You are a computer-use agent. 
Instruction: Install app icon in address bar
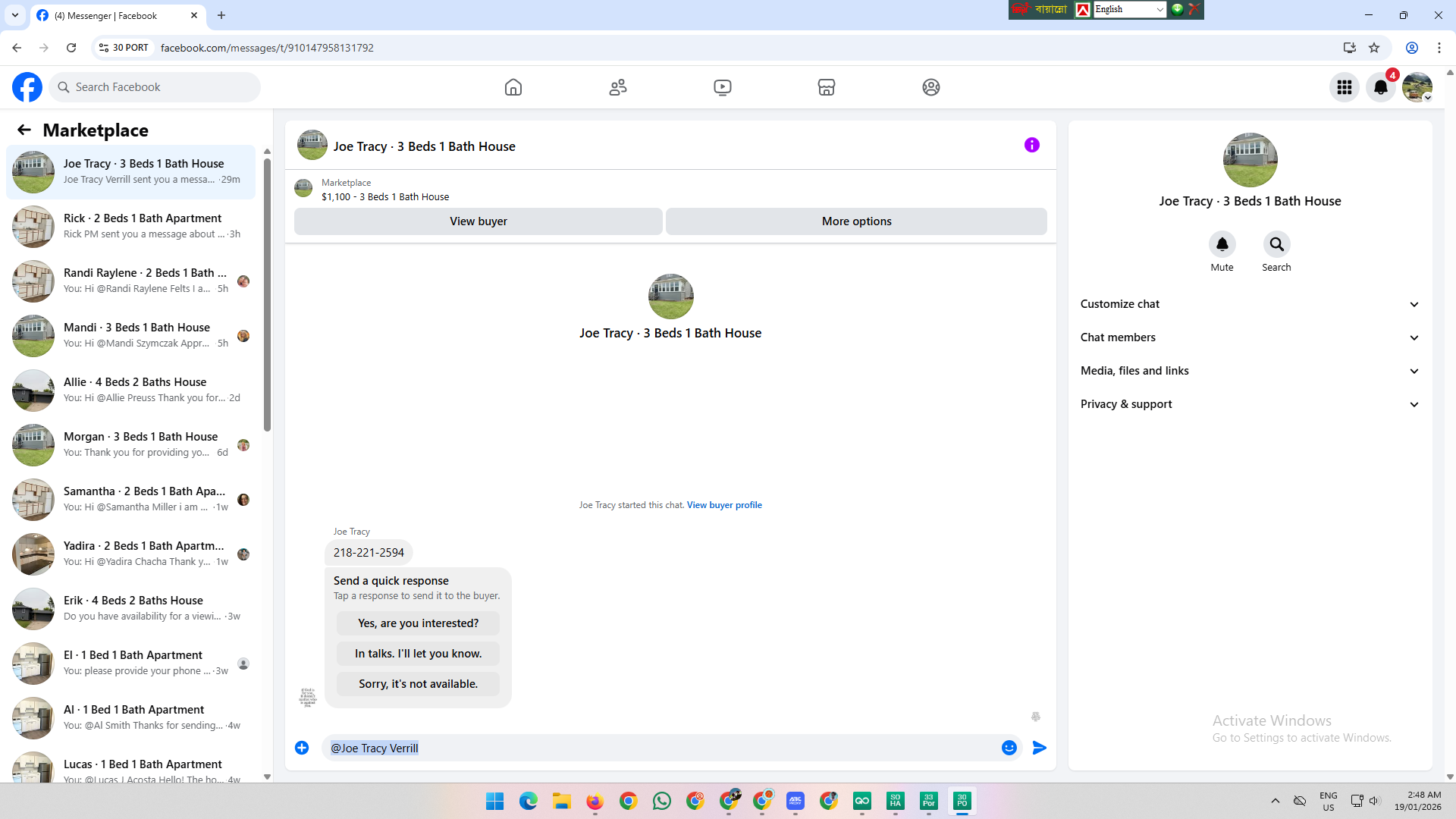[1350, 48]
